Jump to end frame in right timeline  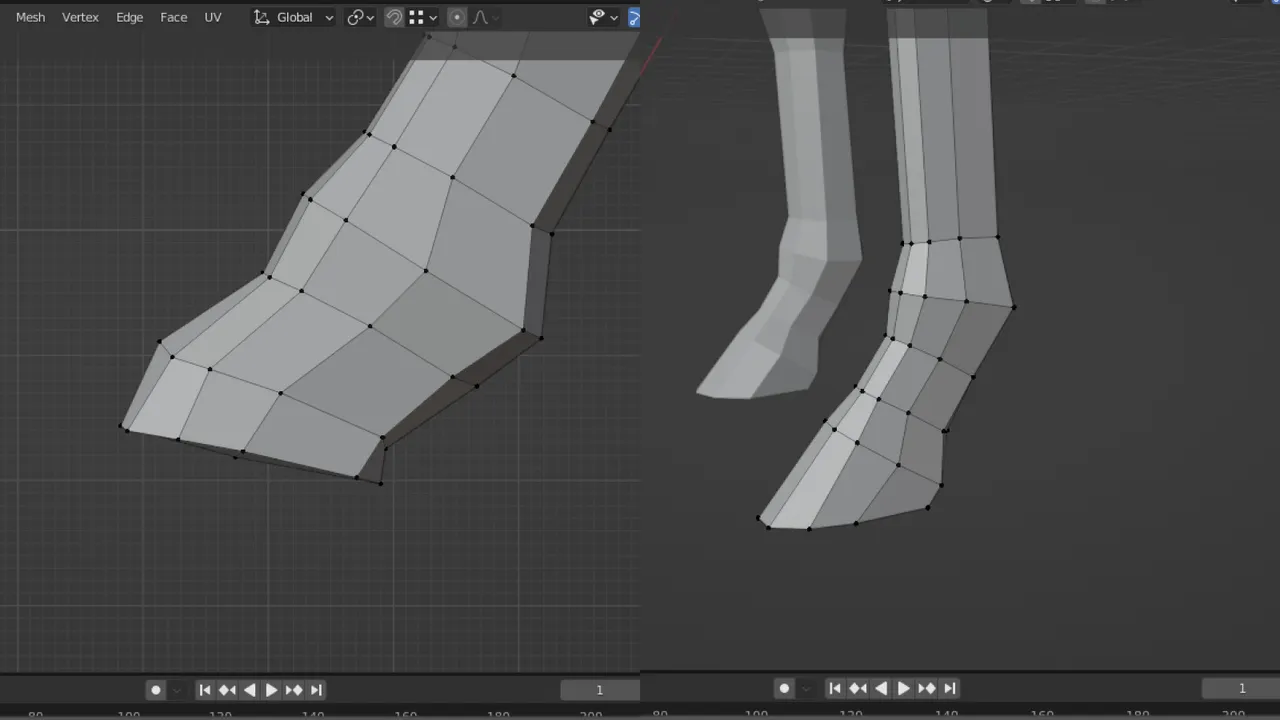click(949, 688)
